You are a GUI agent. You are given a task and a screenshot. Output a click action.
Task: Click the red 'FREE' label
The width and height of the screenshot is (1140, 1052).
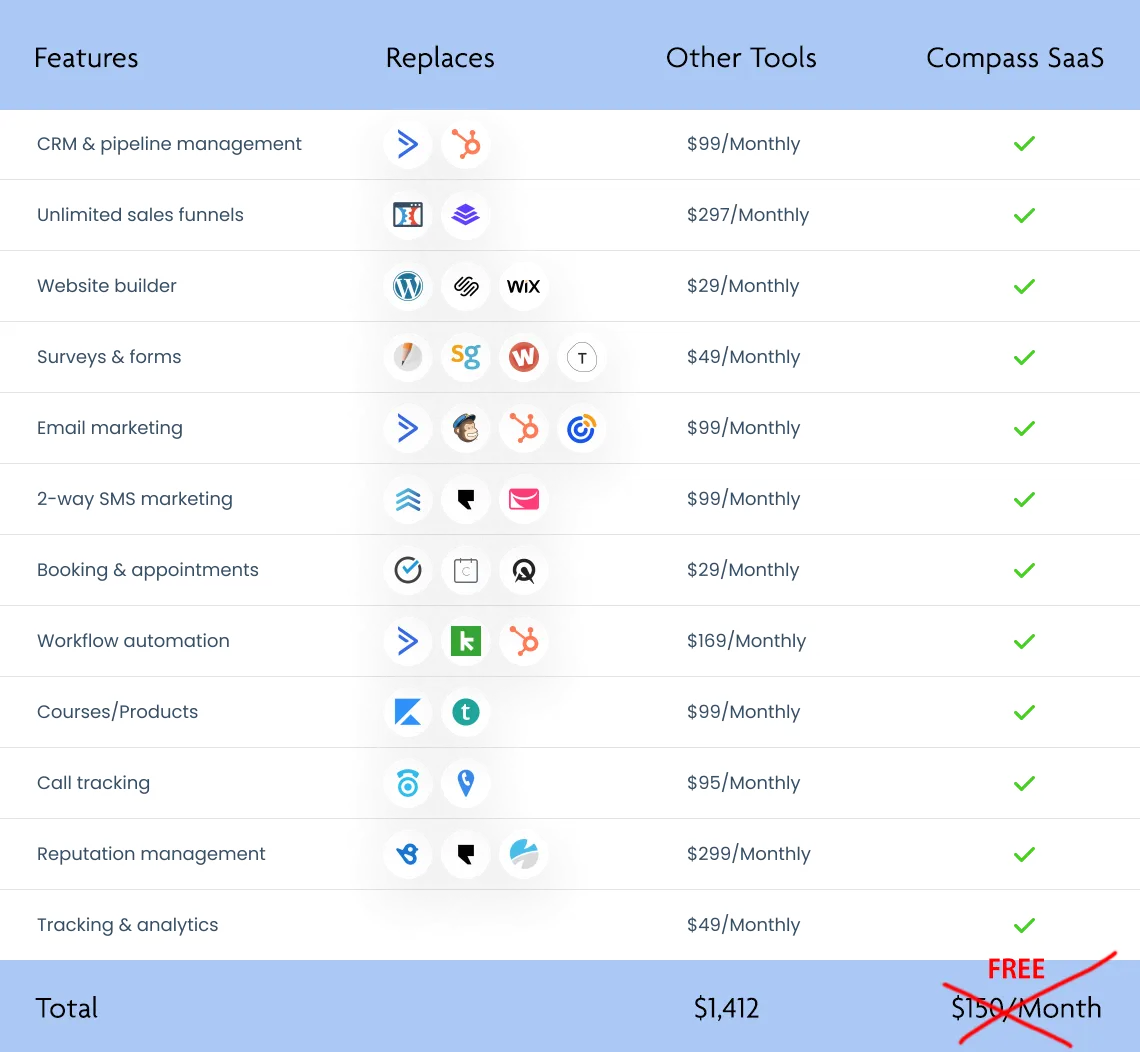(x=1016, y=969)
